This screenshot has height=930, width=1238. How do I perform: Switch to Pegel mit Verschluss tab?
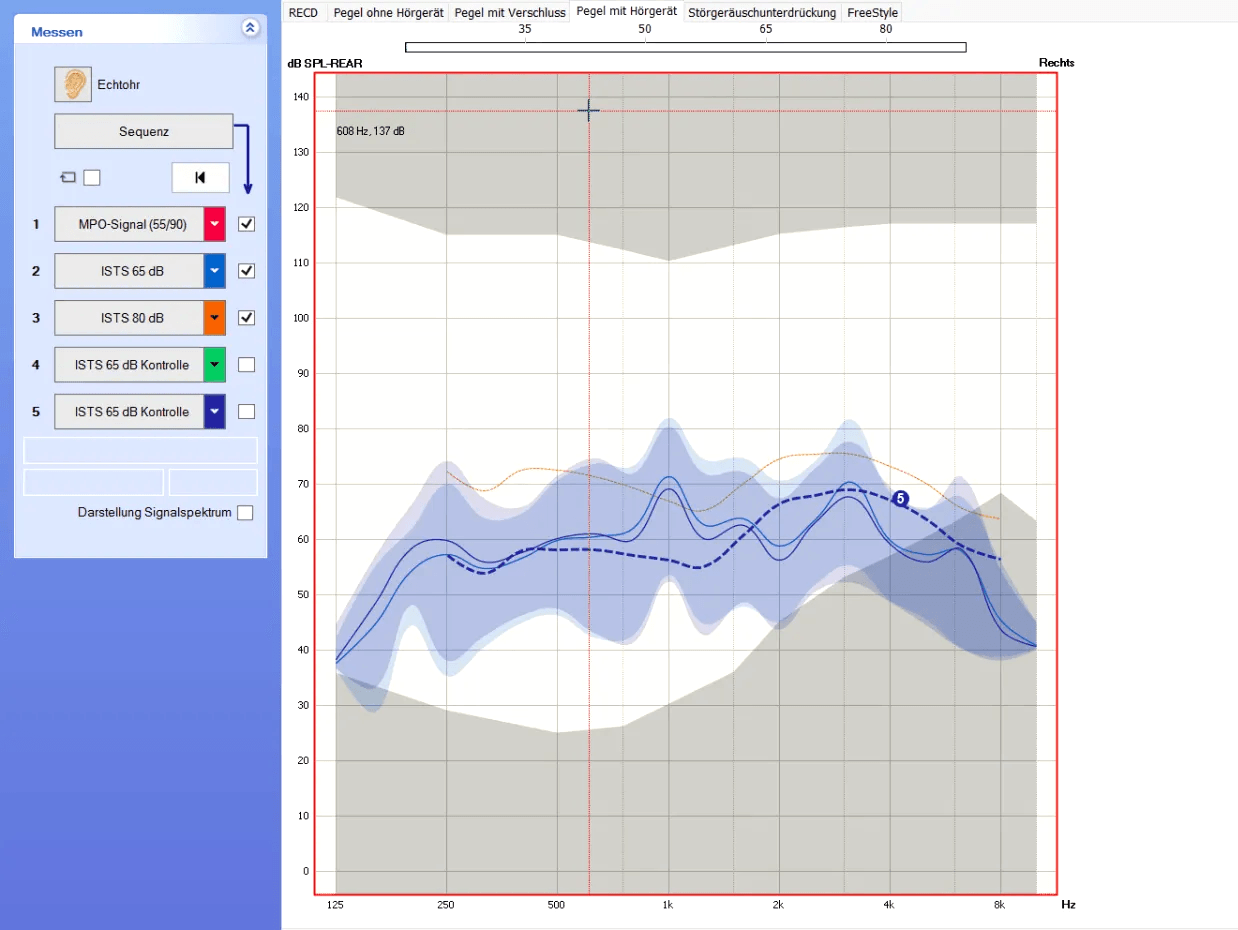point(510,12)
